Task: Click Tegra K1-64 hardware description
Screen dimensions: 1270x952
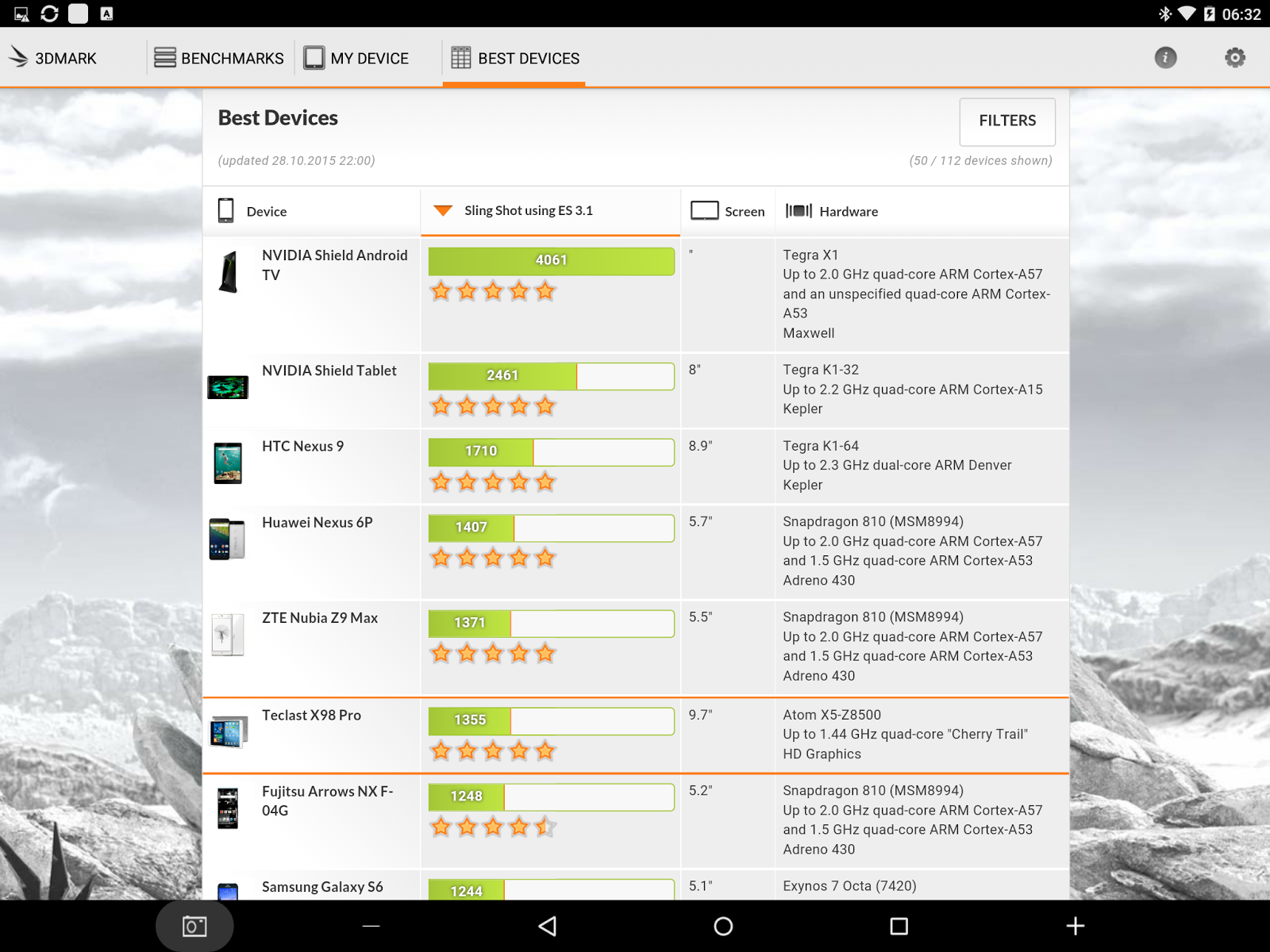Action: point(898,466)
